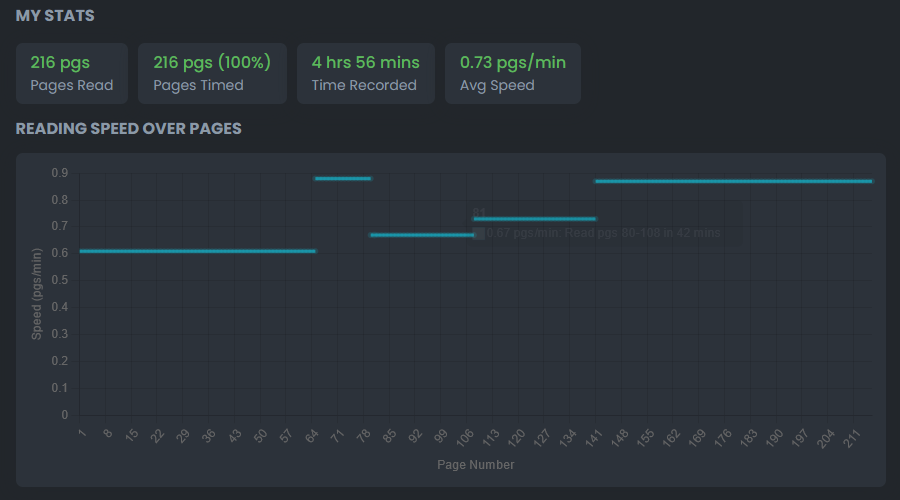Select the 0.61 pgs/min line segment

click(x=197, y=251)
